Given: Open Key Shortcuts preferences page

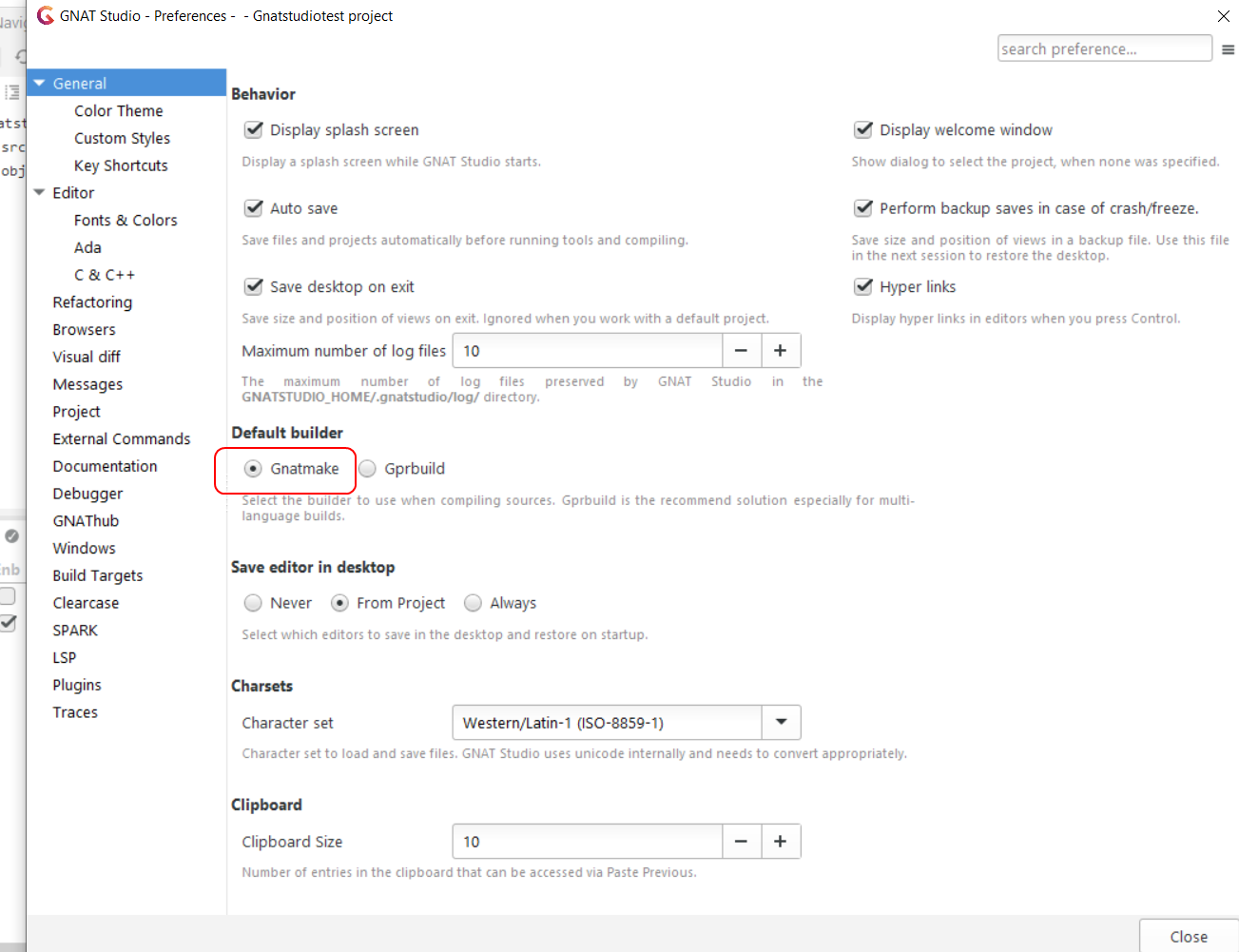Looking at the screenshot, I should [x=121, y=165].
